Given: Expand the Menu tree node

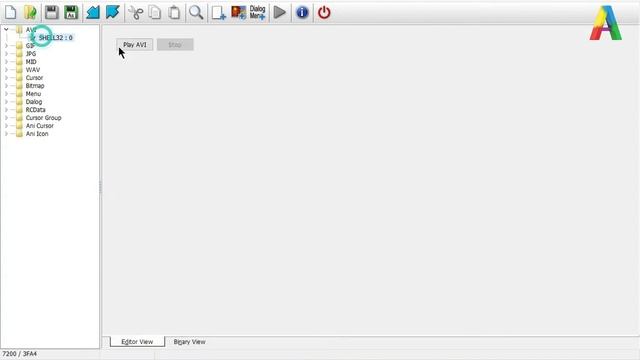Looking at the screenshot, I should pyautogui.click(x=6, y=94).
